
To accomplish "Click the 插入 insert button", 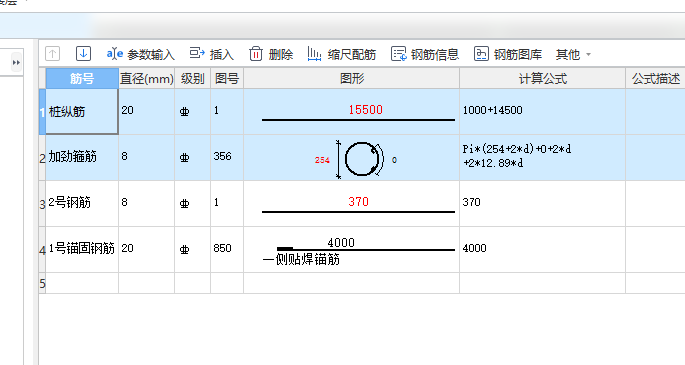I will coord(212,54).
